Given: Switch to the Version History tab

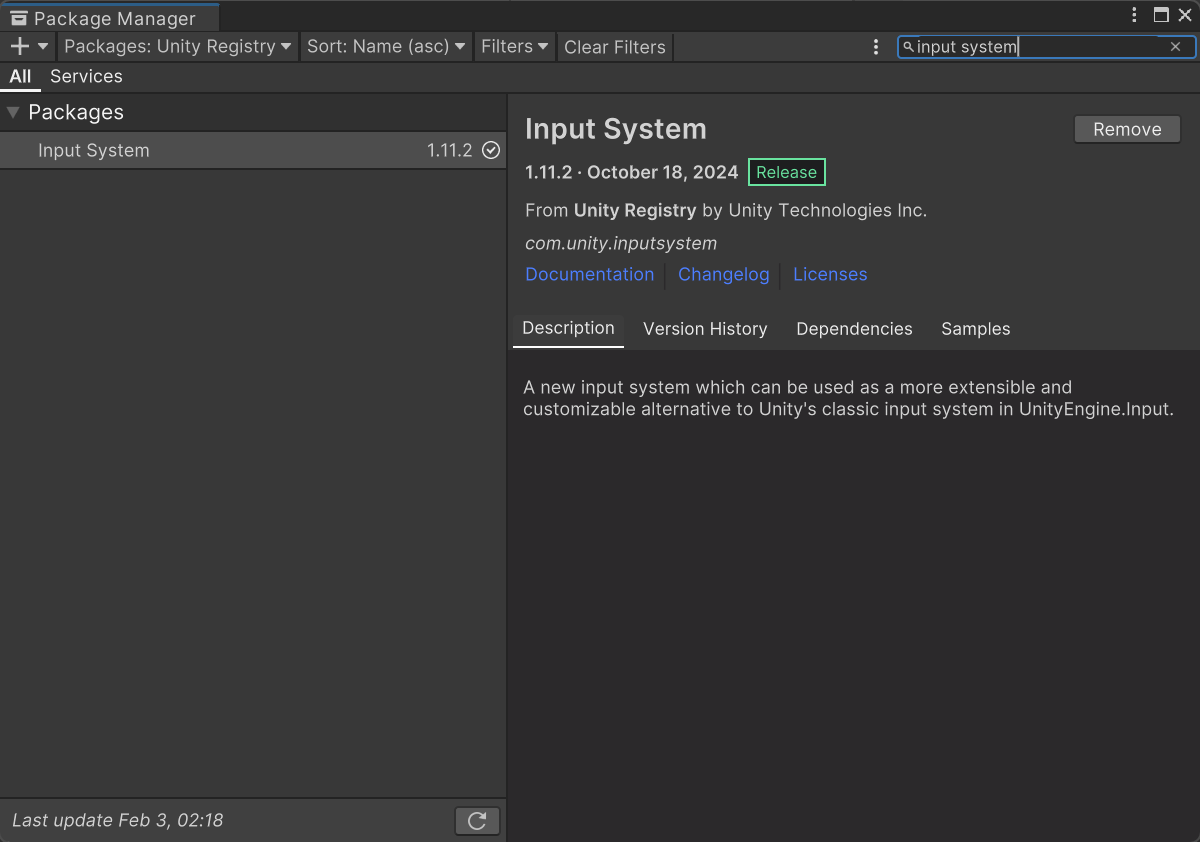Looking at the screenshot, I should coord(705,329).
